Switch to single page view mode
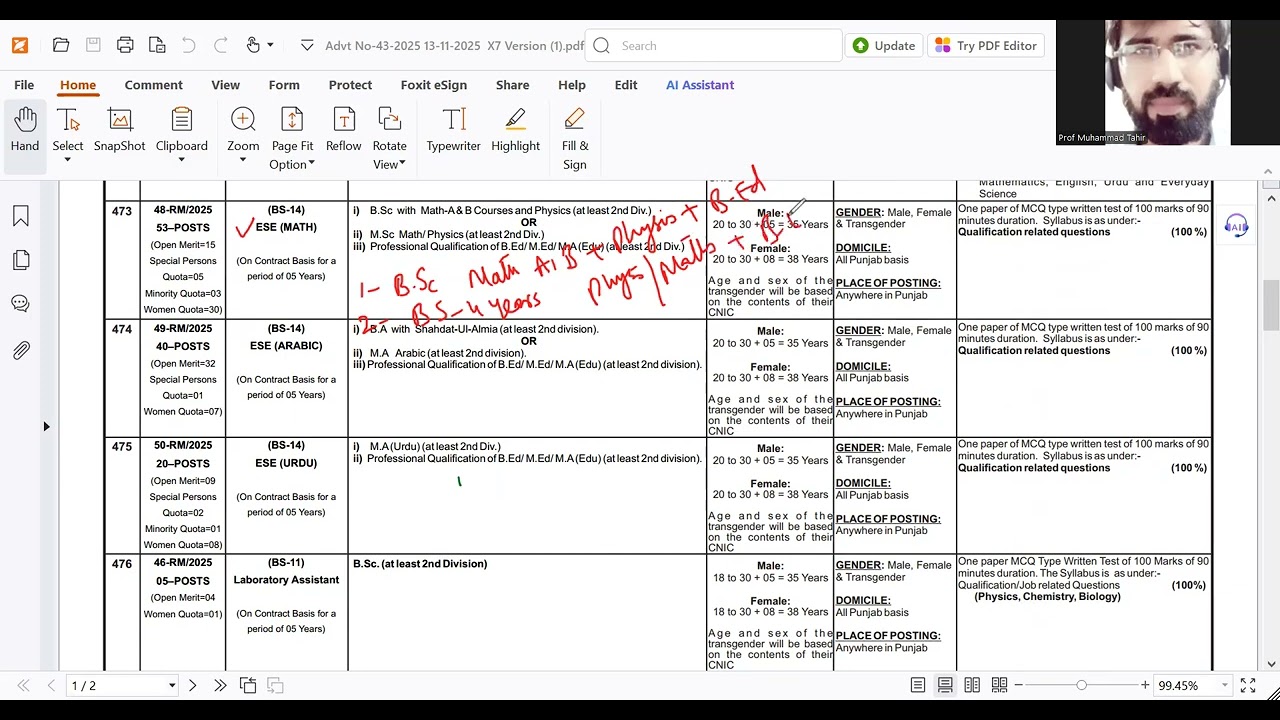This screenshot has height=720, width=1280. (x=917, y=685)
